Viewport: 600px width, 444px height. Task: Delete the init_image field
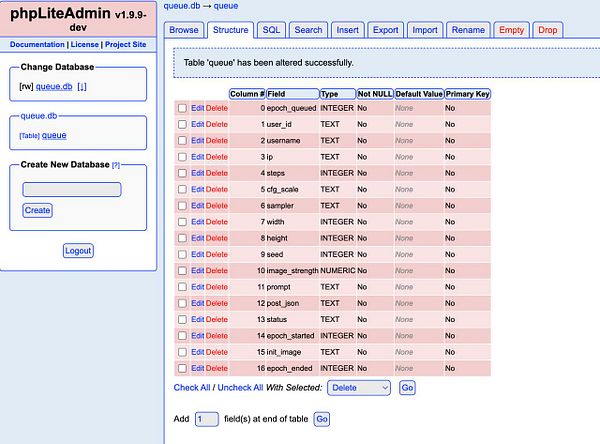217,352
